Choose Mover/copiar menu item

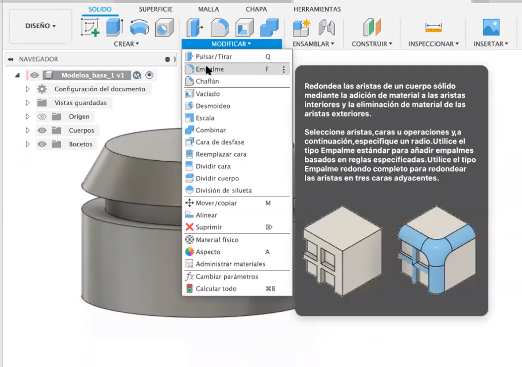(x=237, y=203)
